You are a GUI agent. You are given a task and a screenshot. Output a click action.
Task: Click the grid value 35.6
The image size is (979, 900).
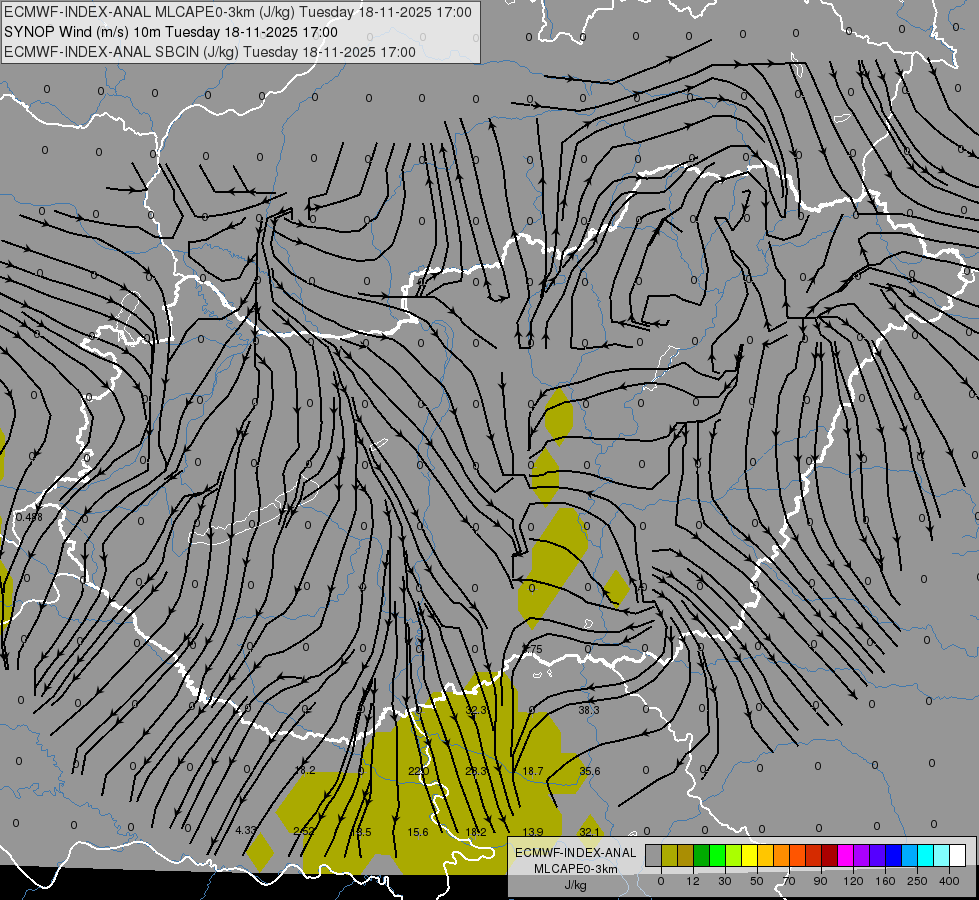pos(589,771)
